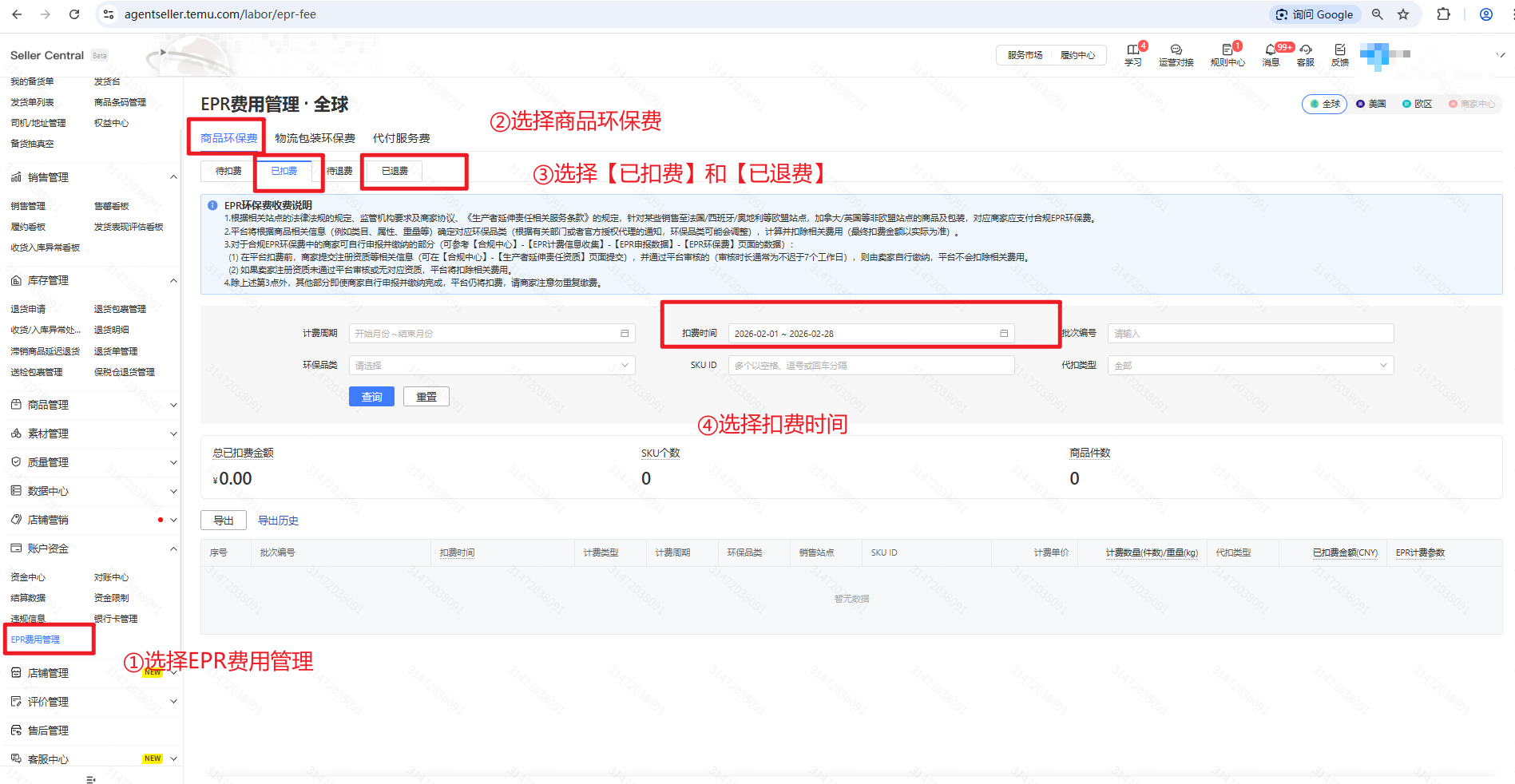1515x784 pixels.
Task: Open 客服 headset icon
Action: pos(1305,50)
